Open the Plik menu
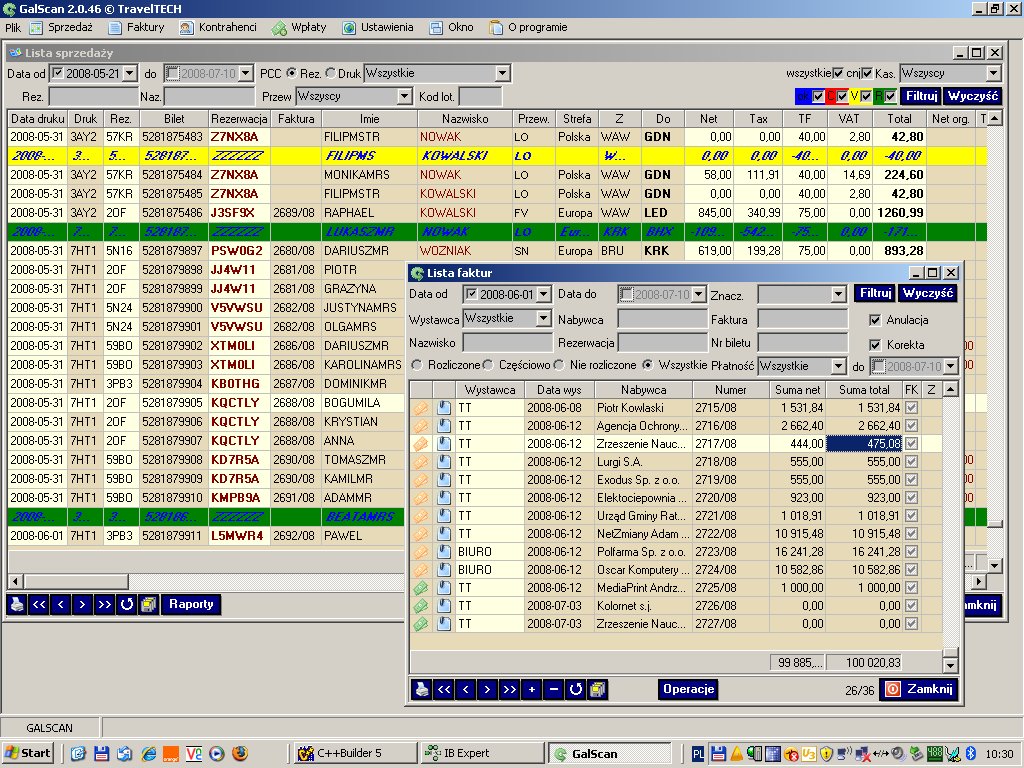Viewport: 1024px width, 768px height. pyautogui.click(x=12, y=27)
